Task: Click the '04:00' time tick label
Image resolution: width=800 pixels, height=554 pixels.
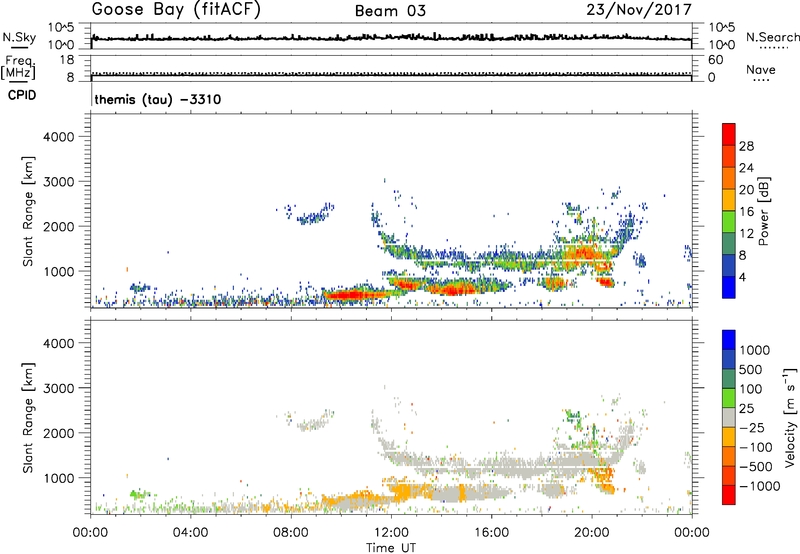Action: [190, 533]
